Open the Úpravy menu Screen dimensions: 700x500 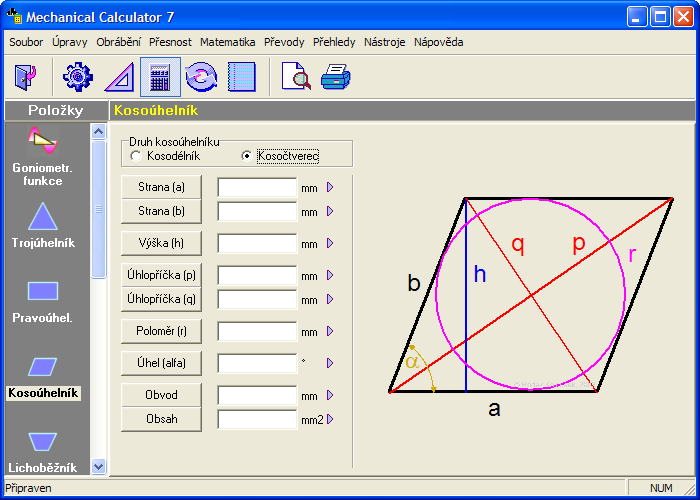pos(70,42)
